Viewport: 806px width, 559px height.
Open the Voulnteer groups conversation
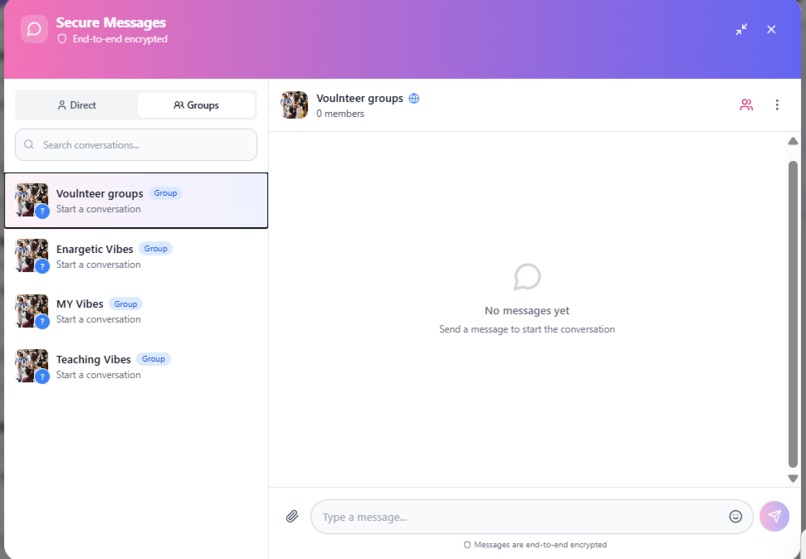pos(136,201)
